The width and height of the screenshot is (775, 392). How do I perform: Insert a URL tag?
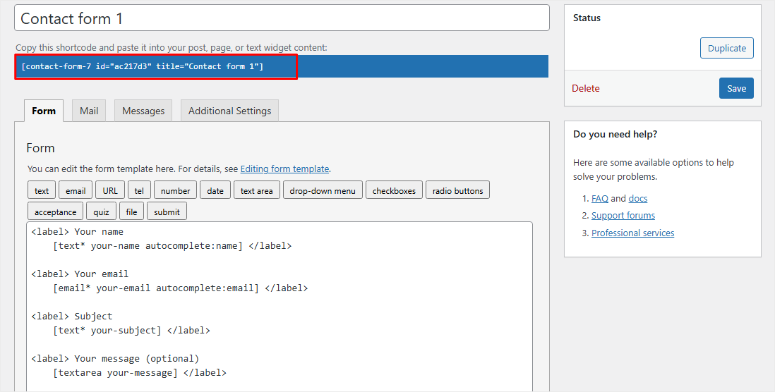pyautogui.click(x=110, y=191)
